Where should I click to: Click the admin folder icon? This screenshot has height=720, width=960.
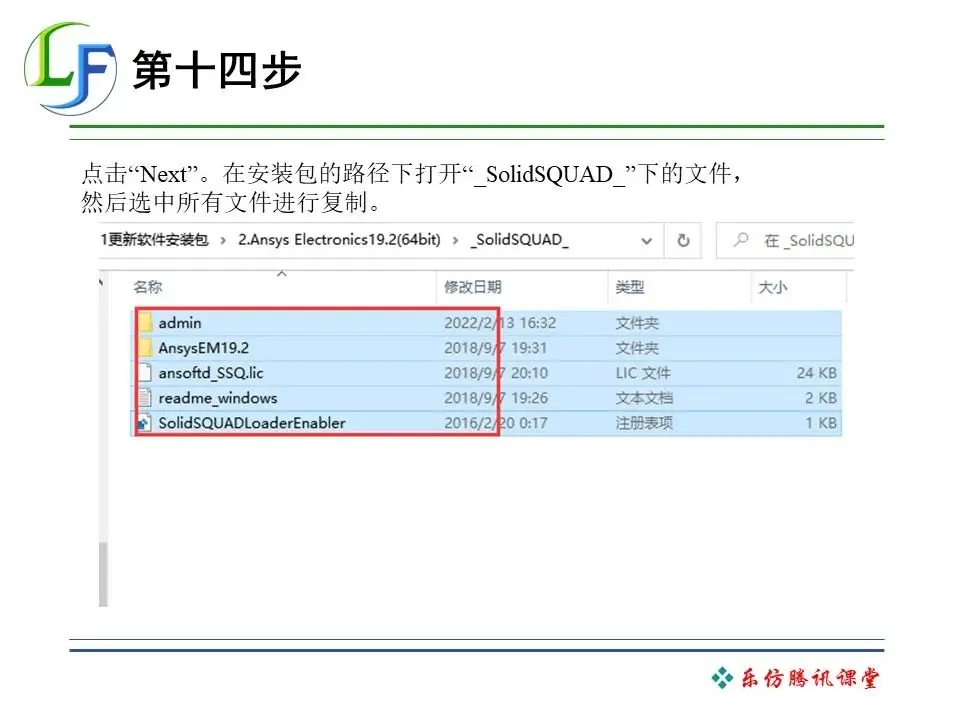[145, 323]
